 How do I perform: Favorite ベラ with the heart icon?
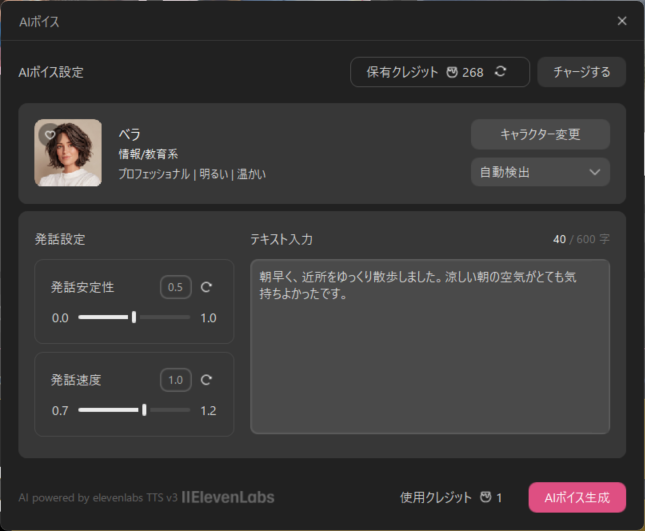pos(50,134)
